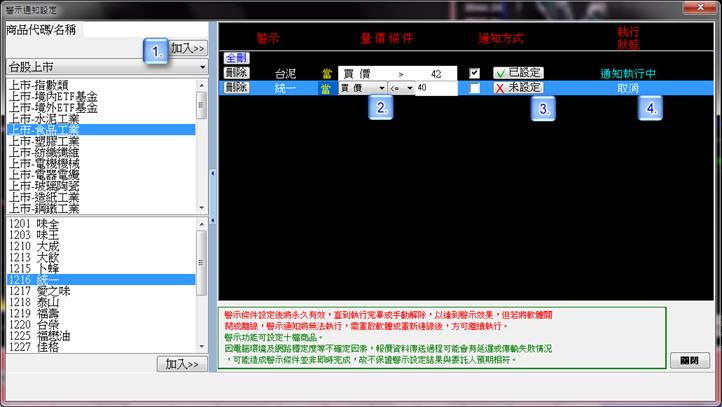Enable the 統一 notification checkbox
Screen dimensions: 722x407
click(x=474, y=88)
